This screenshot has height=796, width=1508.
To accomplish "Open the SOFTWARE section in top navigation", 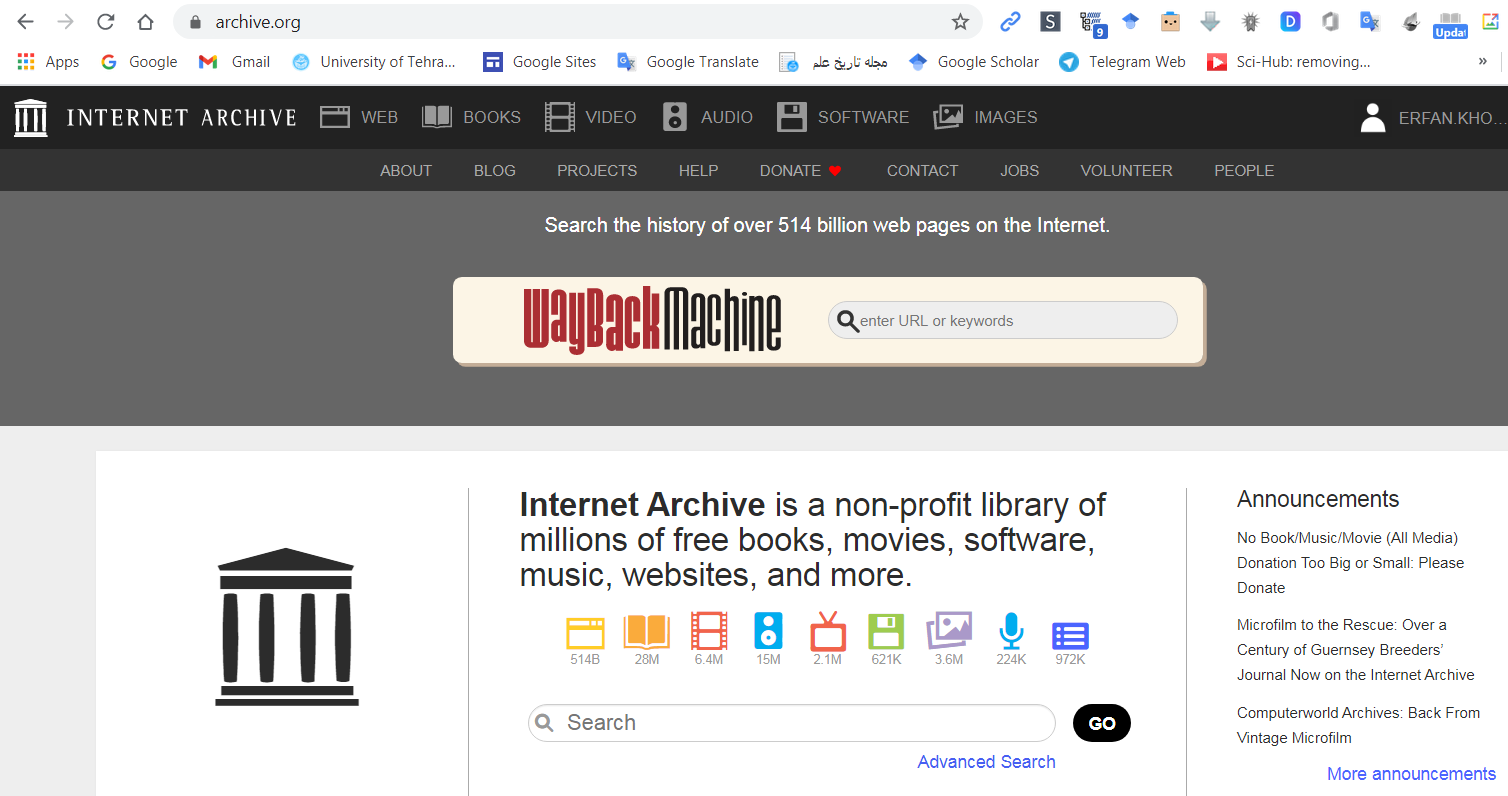I will [843, 117].
